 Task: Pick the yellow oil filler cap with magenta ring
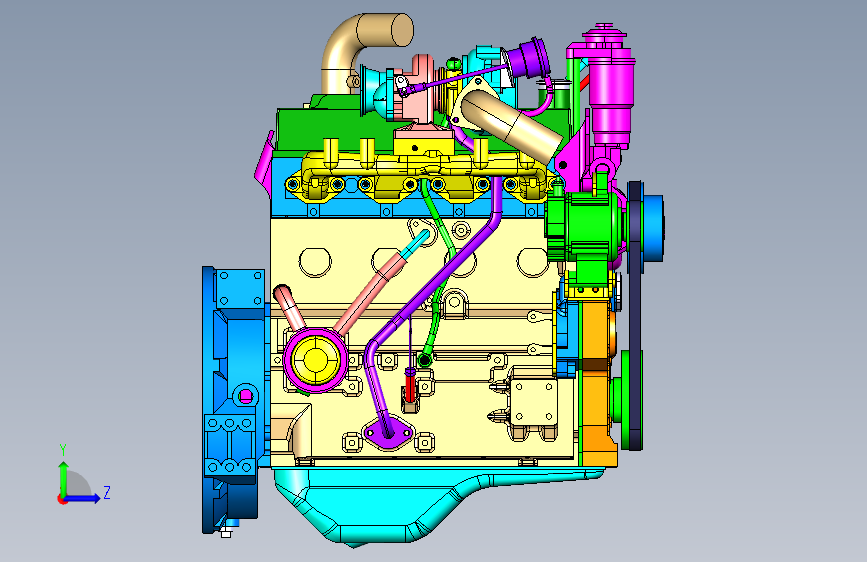[316, 360]
